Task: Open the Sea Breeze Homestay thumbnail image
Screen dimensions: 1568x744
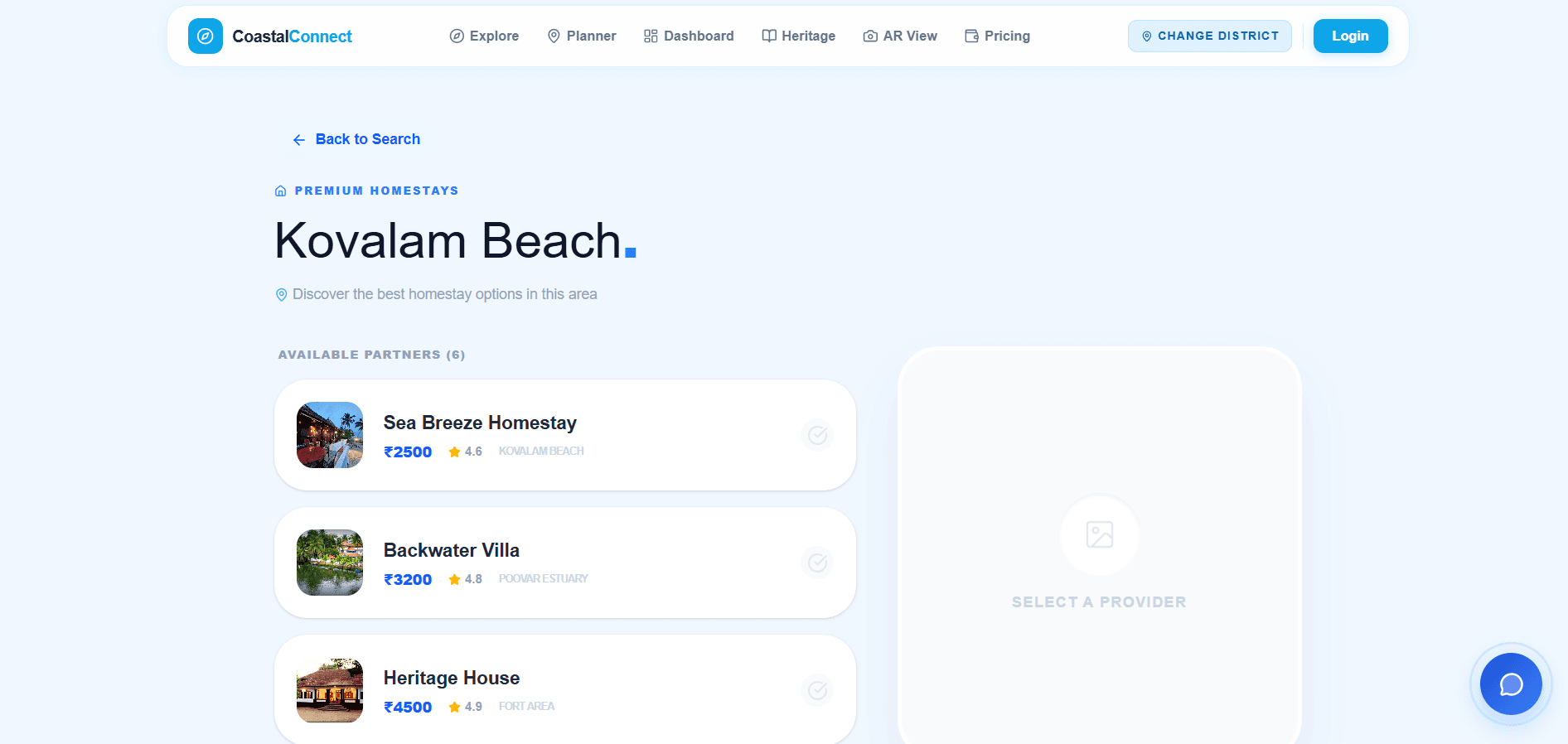Action: pyautogui.click(x=330, y=435)
